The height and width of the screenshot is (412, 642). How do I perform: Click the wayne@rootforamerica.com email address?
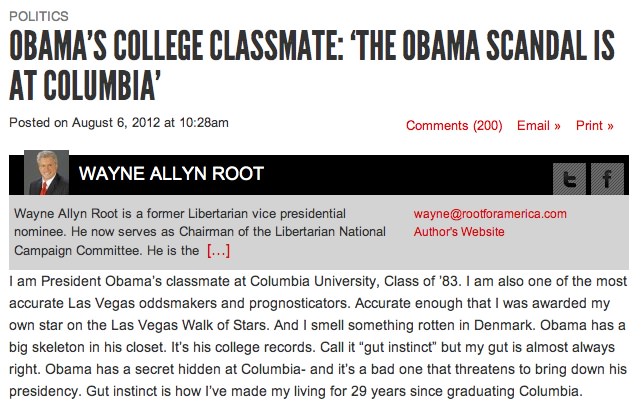(x=490, y=213)
